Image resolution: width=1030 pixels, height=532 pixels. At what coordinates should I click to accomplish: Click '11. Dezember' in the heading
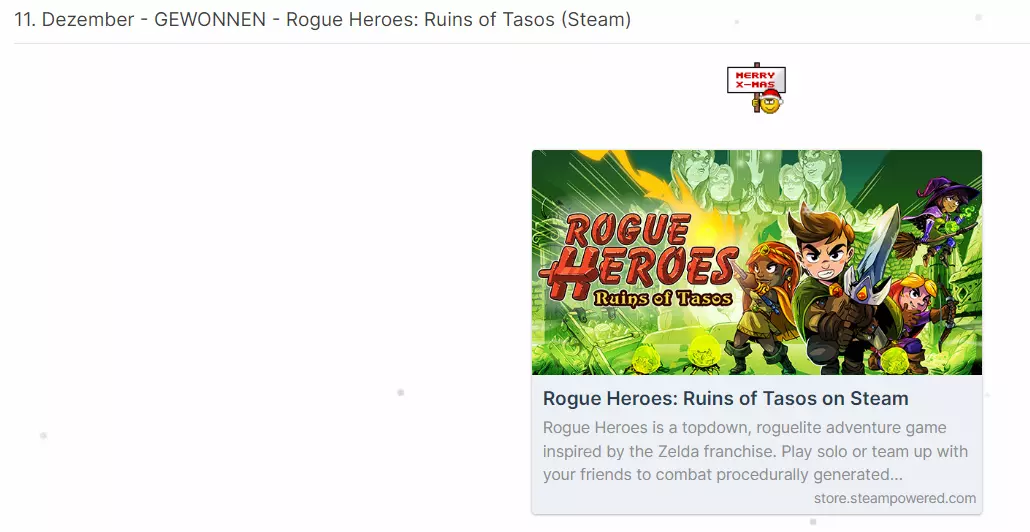tap(74, 20)
